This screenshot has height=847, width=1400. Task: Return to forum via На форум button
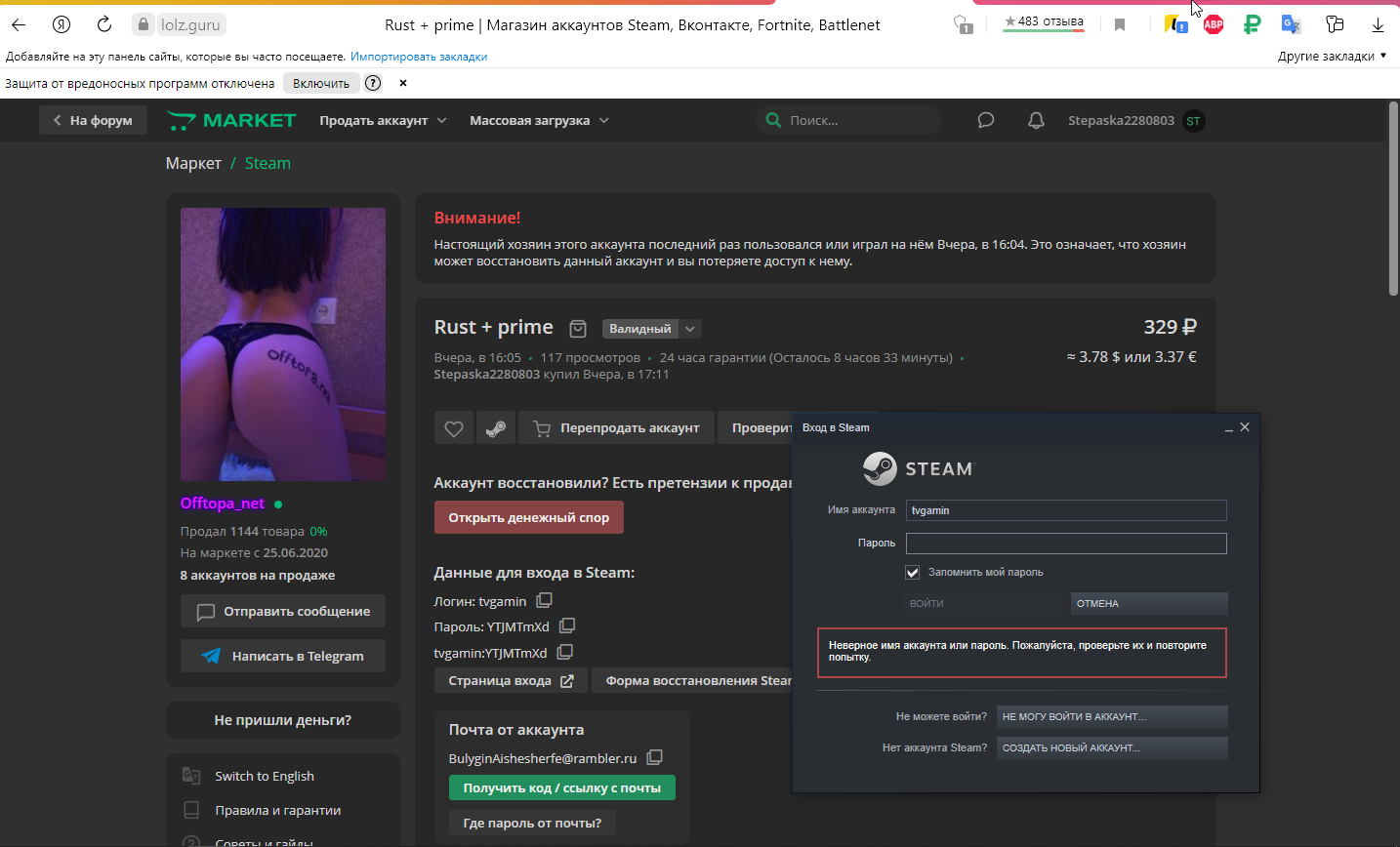[93, 120]
